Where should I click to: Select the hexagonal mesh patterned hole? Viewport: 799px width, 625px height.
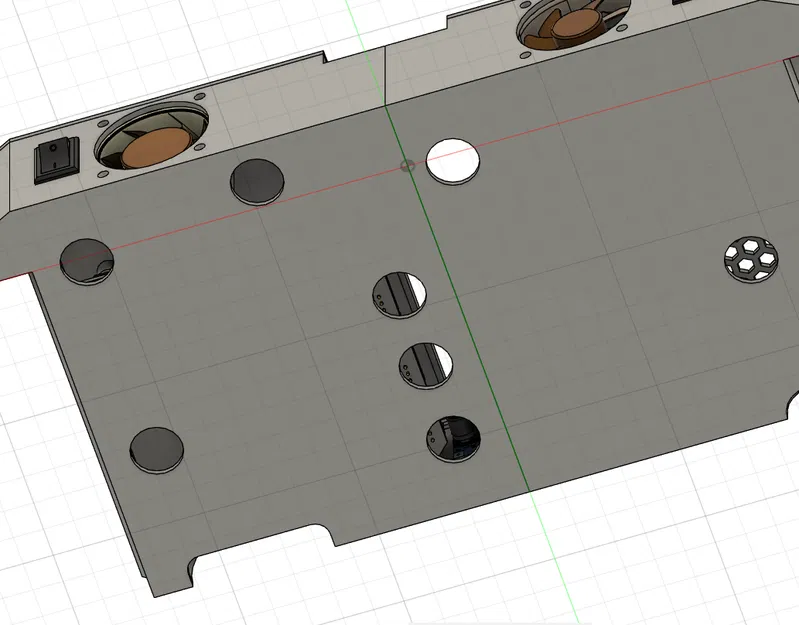pyautogui.click(x=751, y=259)
